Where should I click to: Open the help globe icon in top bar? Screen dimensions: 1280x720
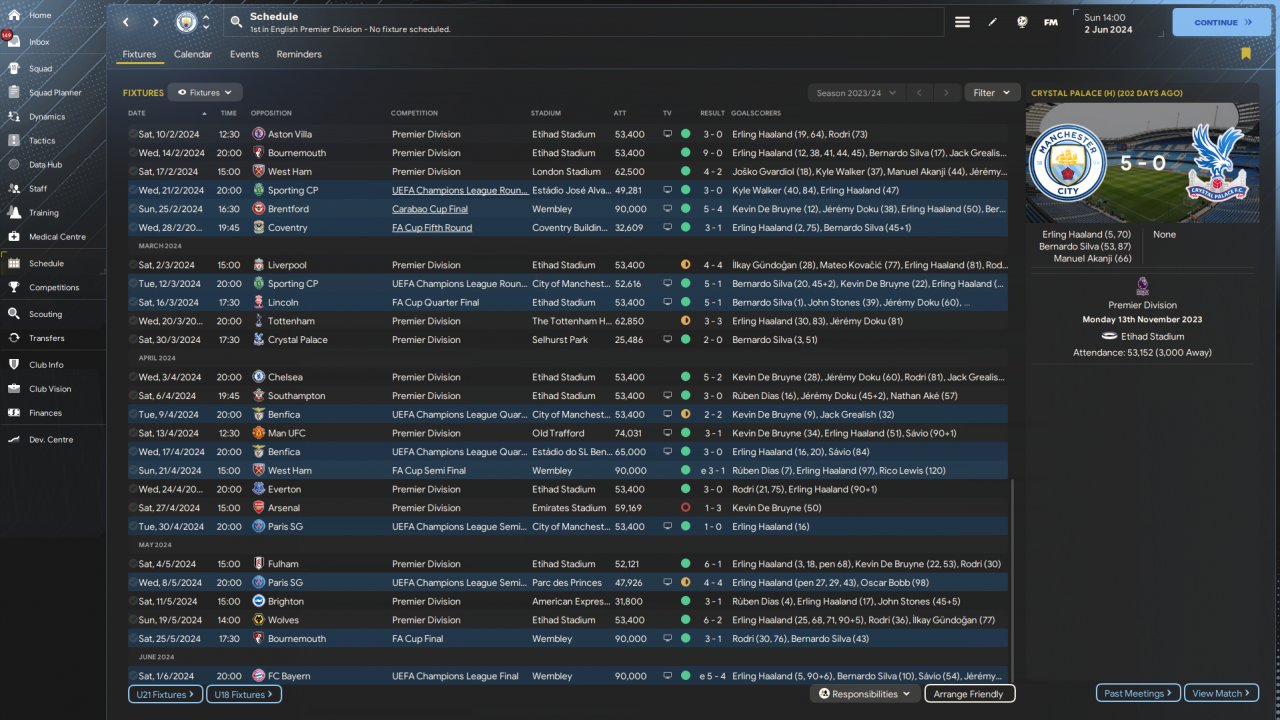point(1022,22)
